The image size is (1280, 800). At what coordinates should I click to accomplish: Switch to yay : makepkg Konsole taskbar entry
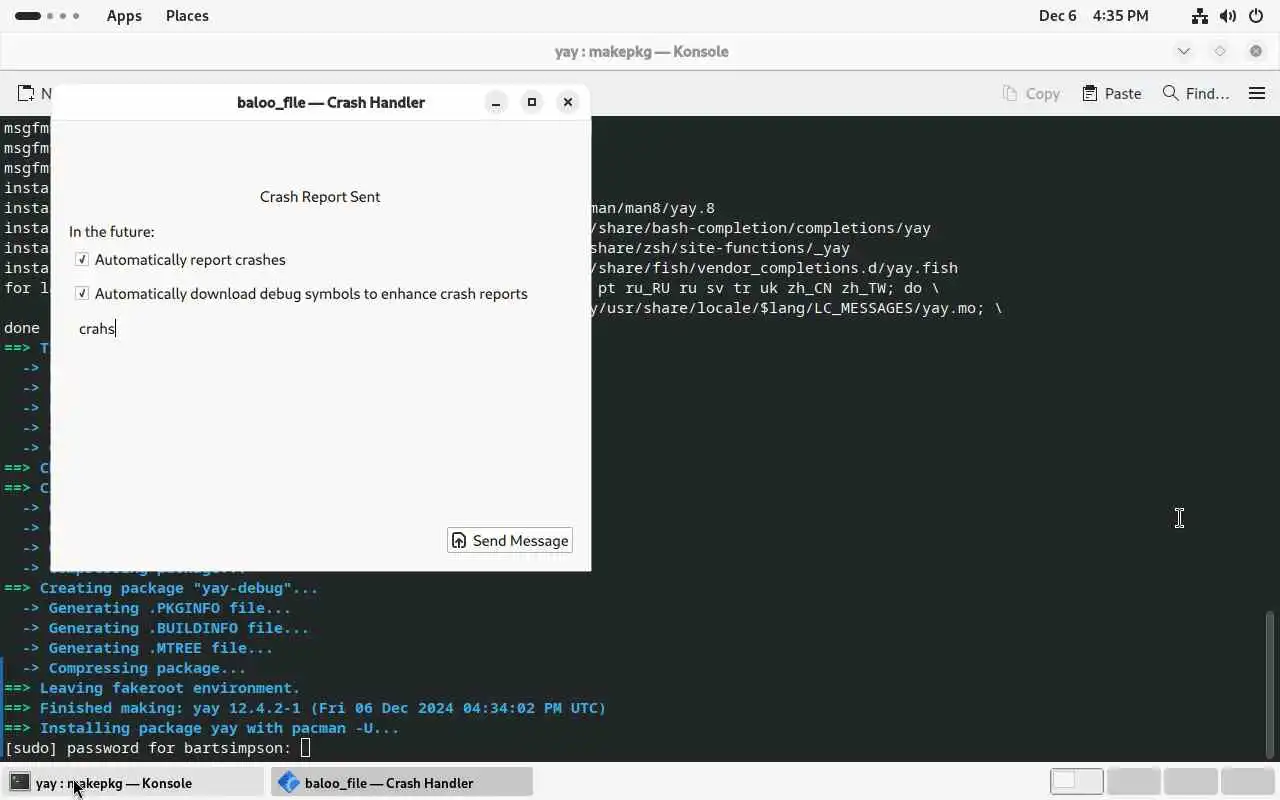133,782
